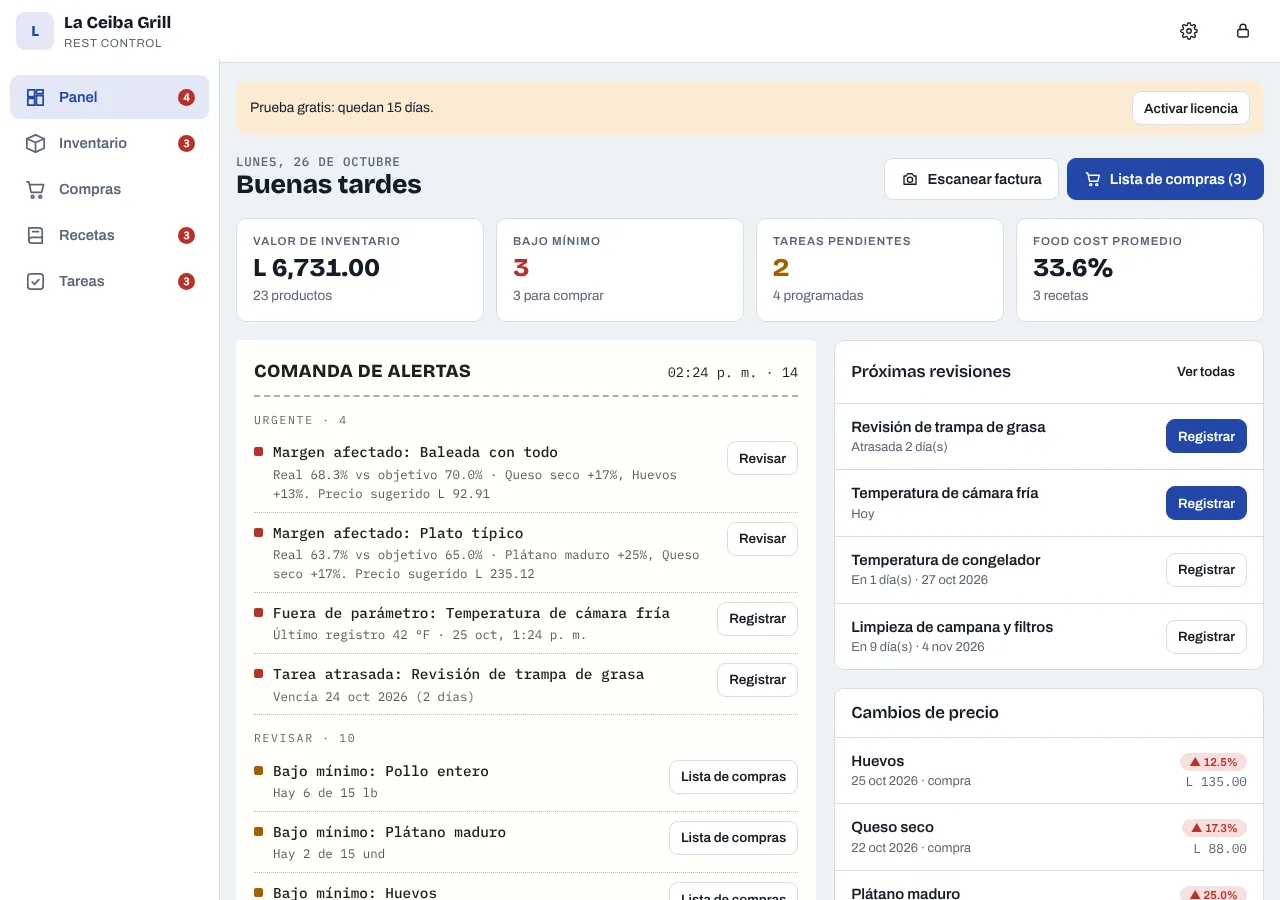The height and width of the screenshot is (900, 1280).
Task: Click Ver todas in Próximas revisiones
Action: [1206, 372]
